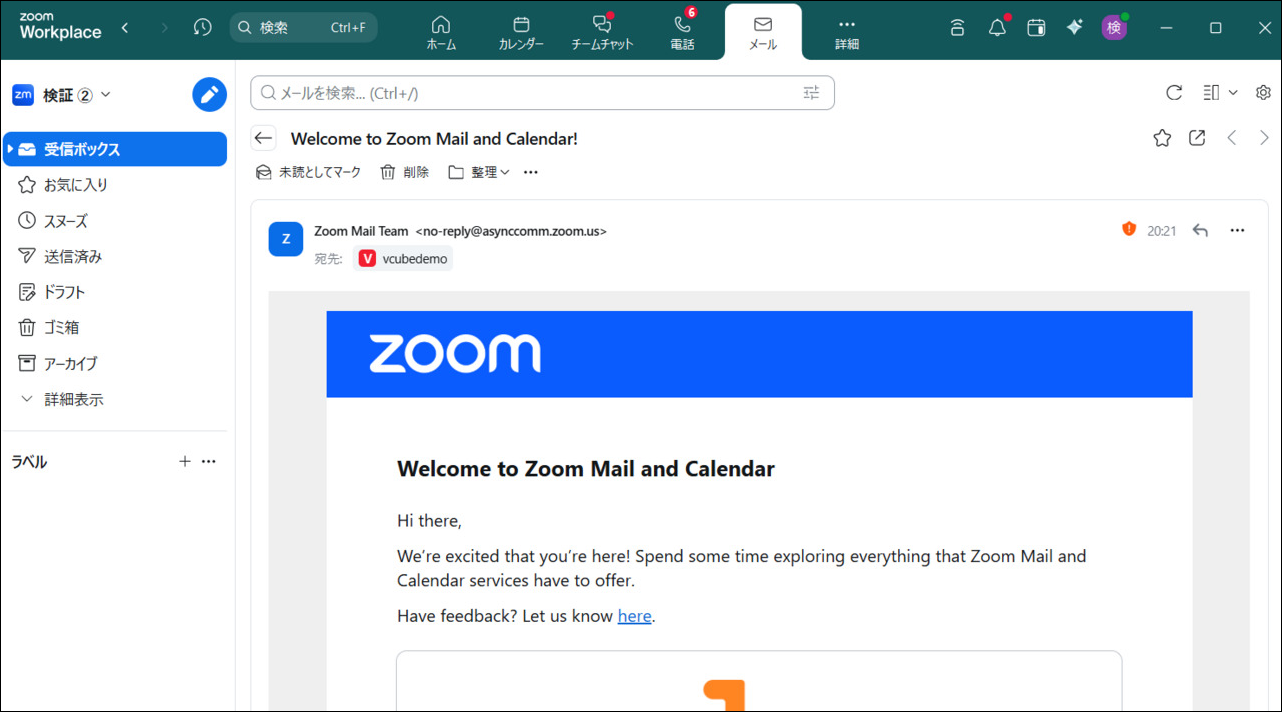The image size is (1282, 712).
Task: Refresh the mailbox with the reload icon
Action: point(1174,93)
